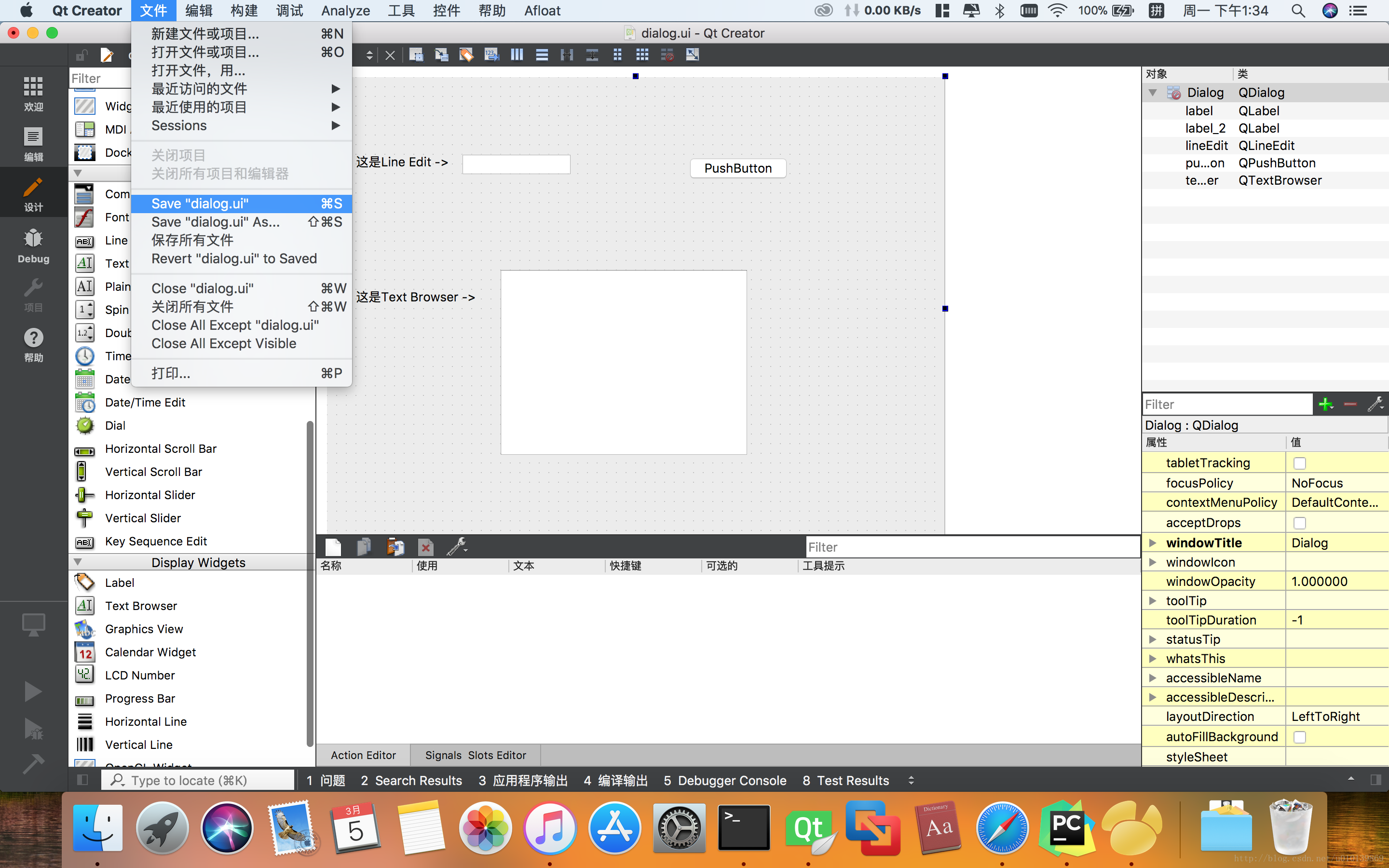Viewport: 1389px width, 868px height.
Task: Click the Action Editor tab
Action: point(363,754)
